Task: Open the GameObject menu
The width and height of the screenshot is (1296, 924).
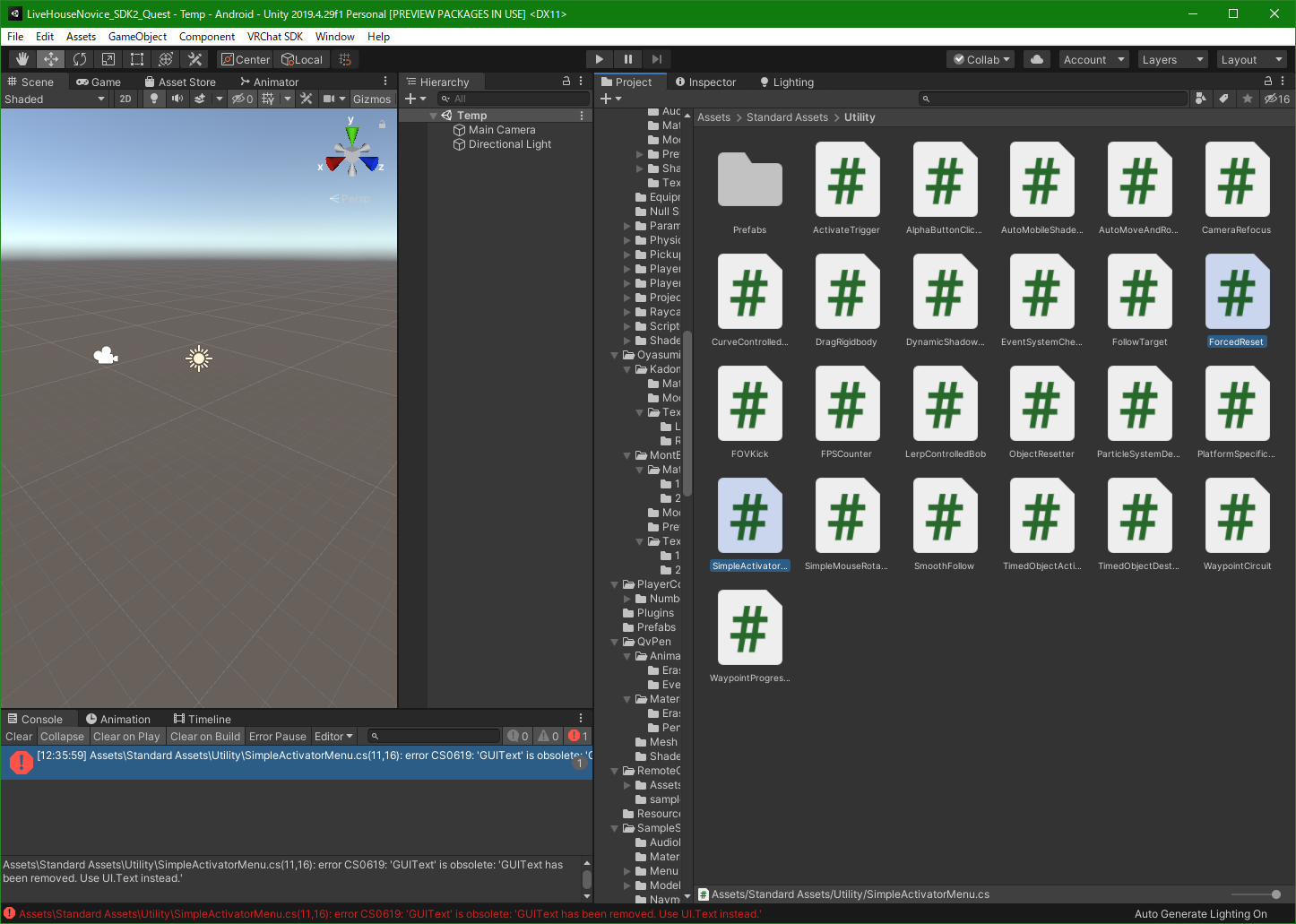Action: pos(137,37)
